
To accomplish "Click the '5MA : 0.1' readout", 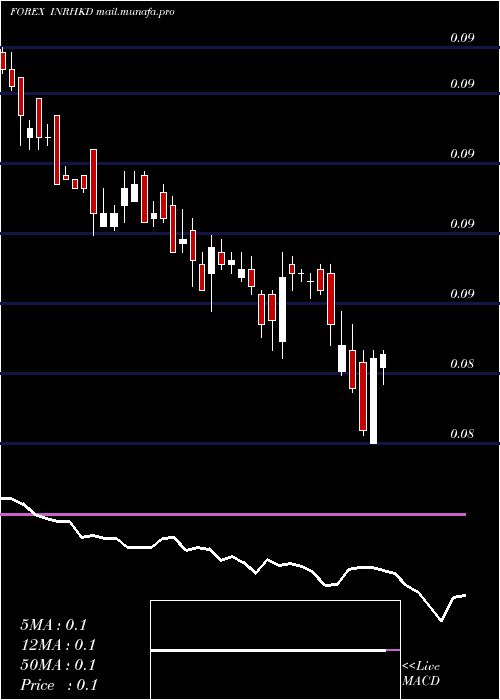I will coord(53,625).
